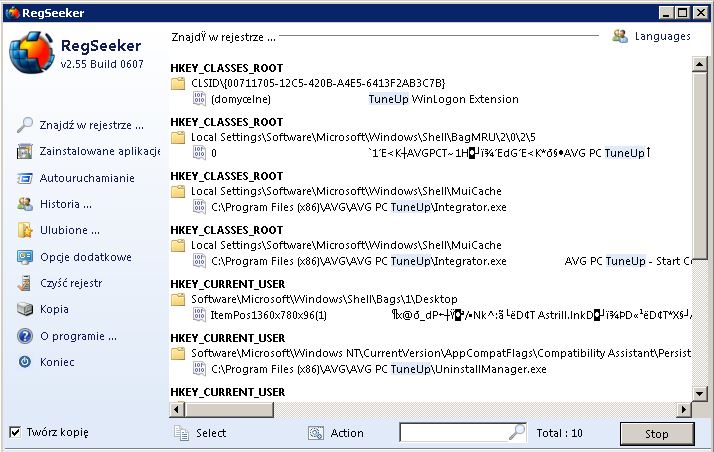Viewport: 714px width, 452px height.
Task: Click the vertical scrollbar thumb
Action: 699,165
